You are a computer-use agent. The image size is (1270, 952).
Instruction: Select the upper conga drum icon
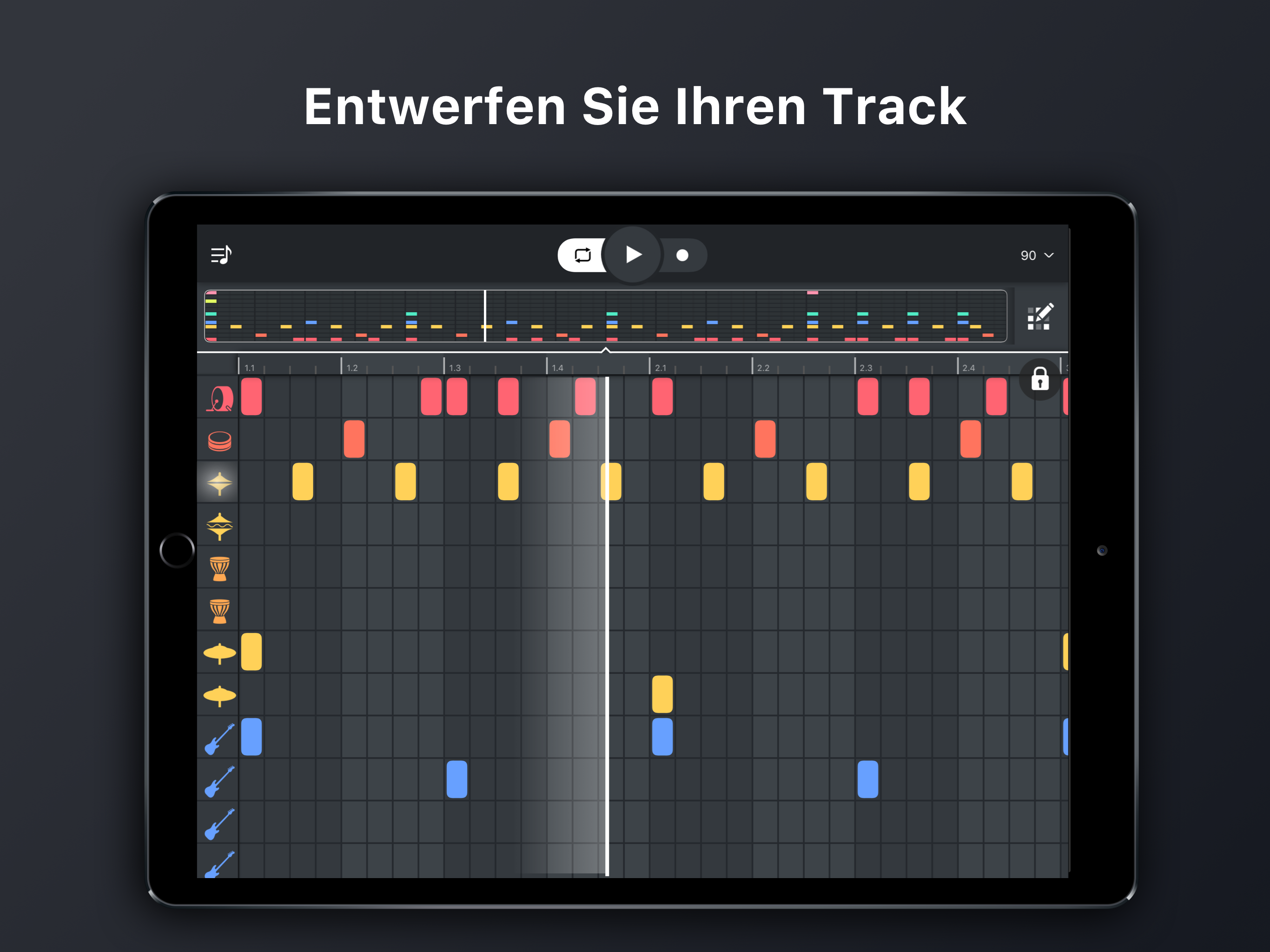tap(219, 569)
